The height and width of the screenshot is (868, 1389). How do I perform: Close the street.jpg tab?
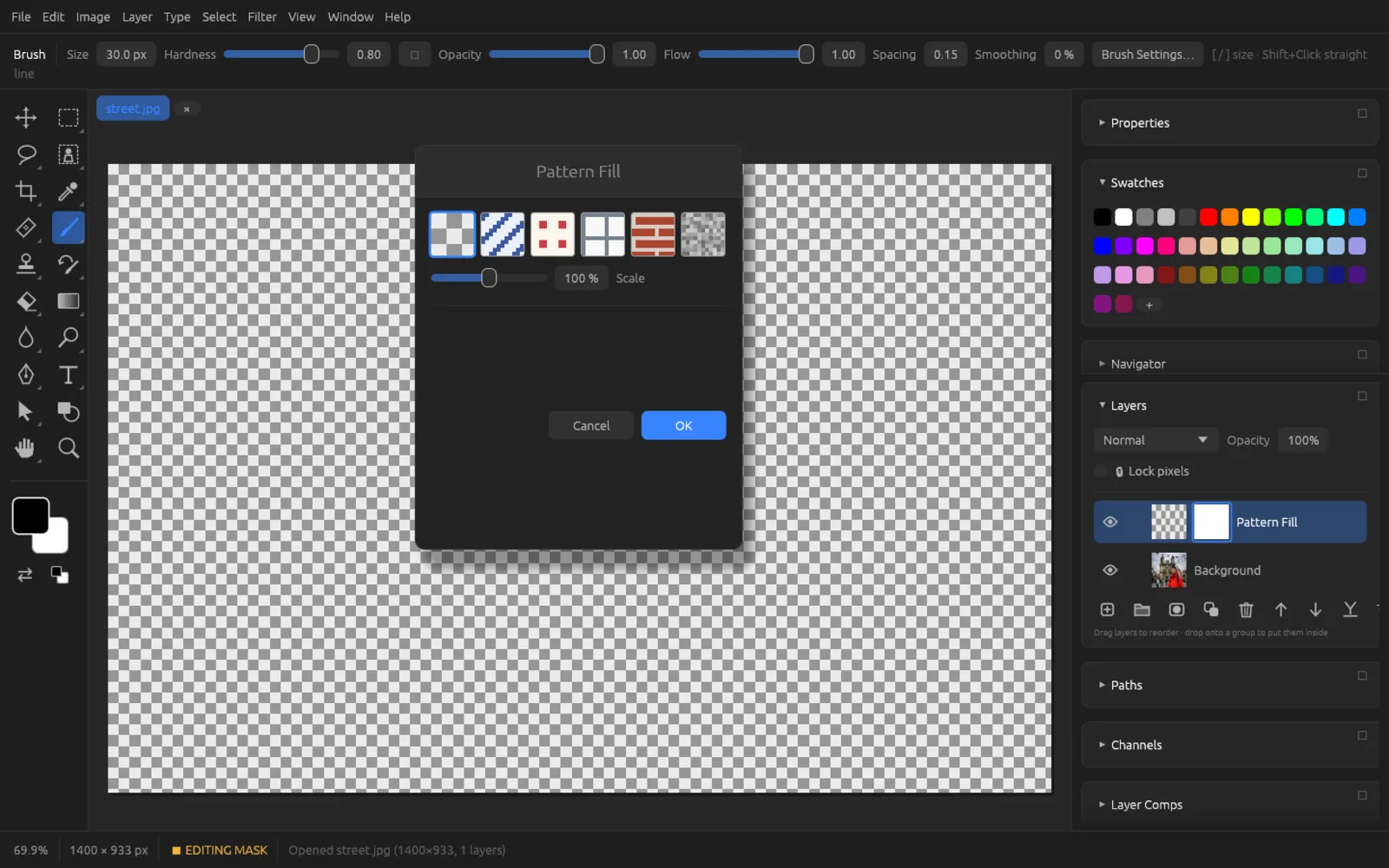click(187, 109)
